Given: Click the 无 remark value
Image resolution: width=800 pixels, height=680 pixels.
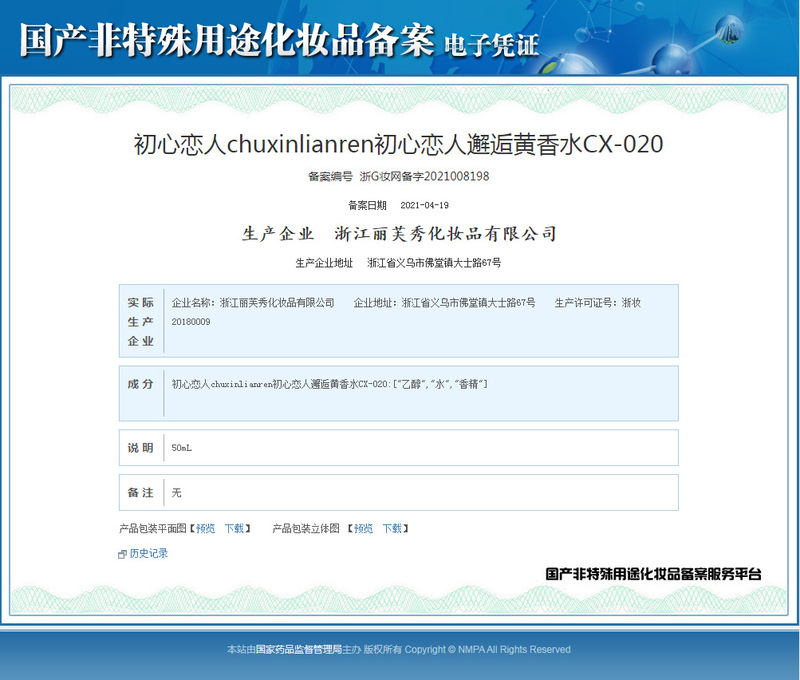Looking at the screenshot, I should click(x=177, y=493).
